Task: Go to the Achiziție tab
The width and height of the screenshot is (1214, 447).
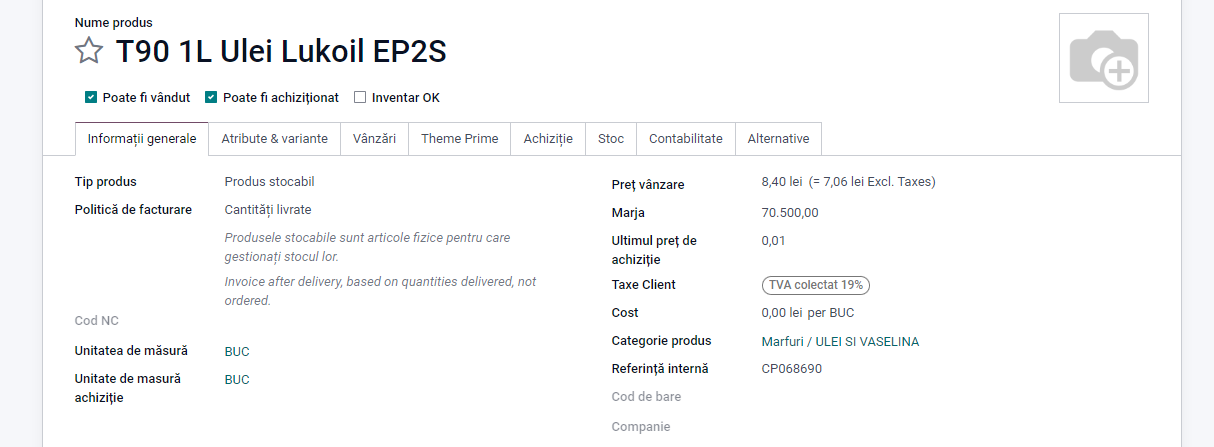Action: (x=548, y=139)
